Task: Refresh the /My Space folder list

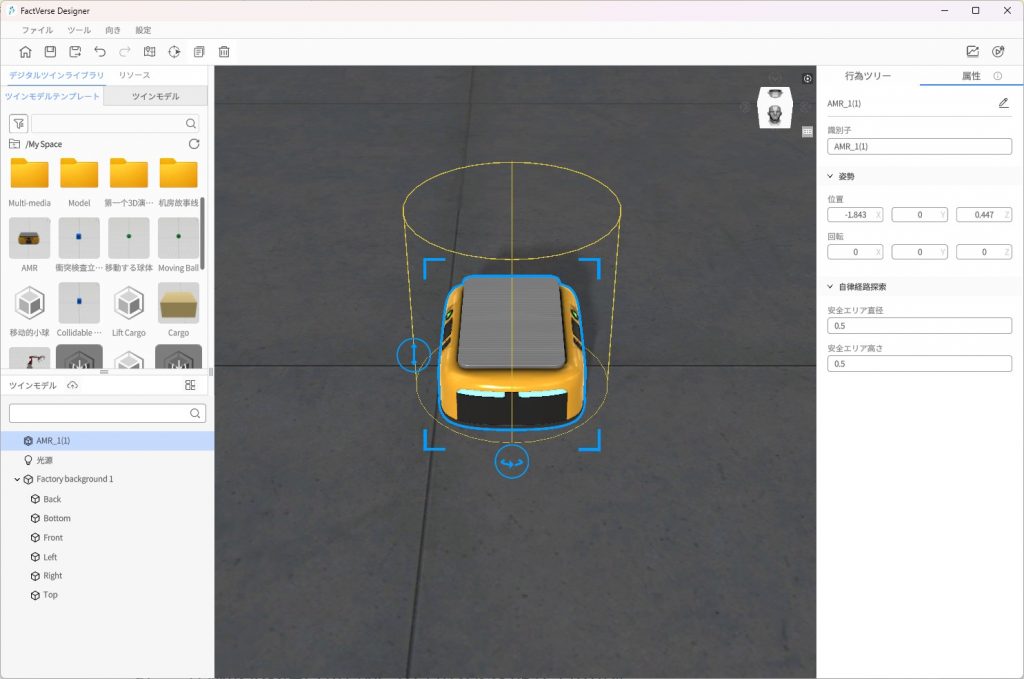Action: [194, 144]
